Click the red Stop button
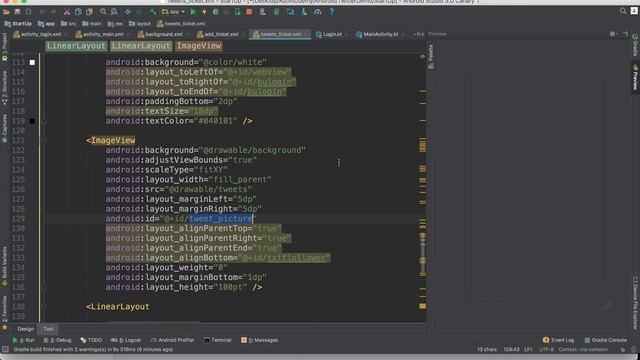640x360 pixels. [249, 12]
